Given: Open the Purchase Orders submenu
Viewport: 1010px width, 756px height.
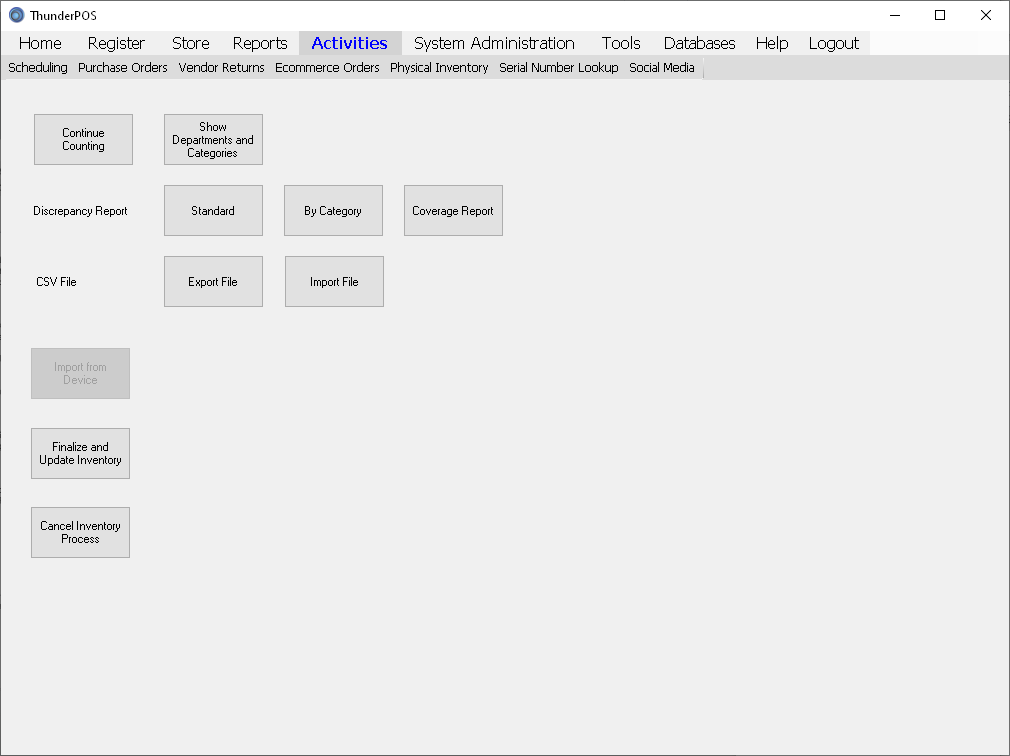Looking at the screenshot, I should click(123, 68).
